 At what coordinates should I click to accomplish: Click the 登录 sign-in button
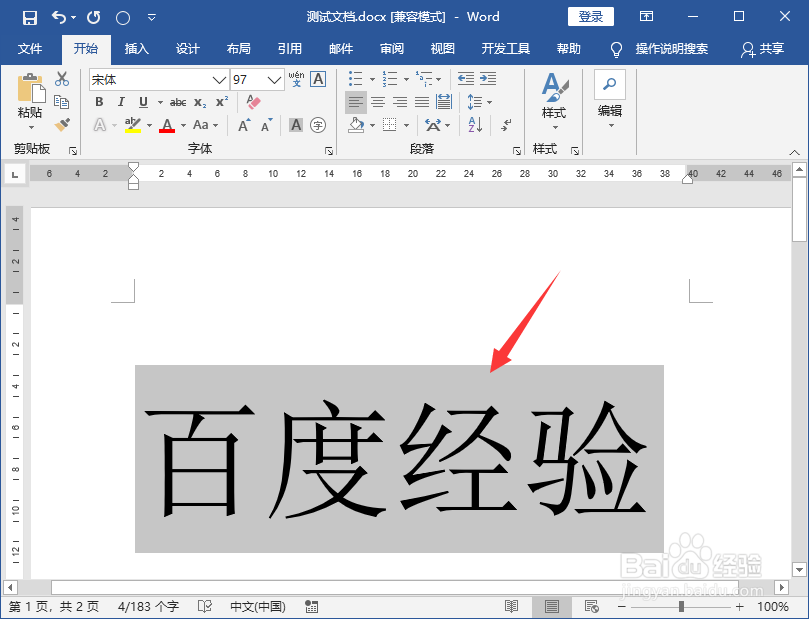[591, 17]
